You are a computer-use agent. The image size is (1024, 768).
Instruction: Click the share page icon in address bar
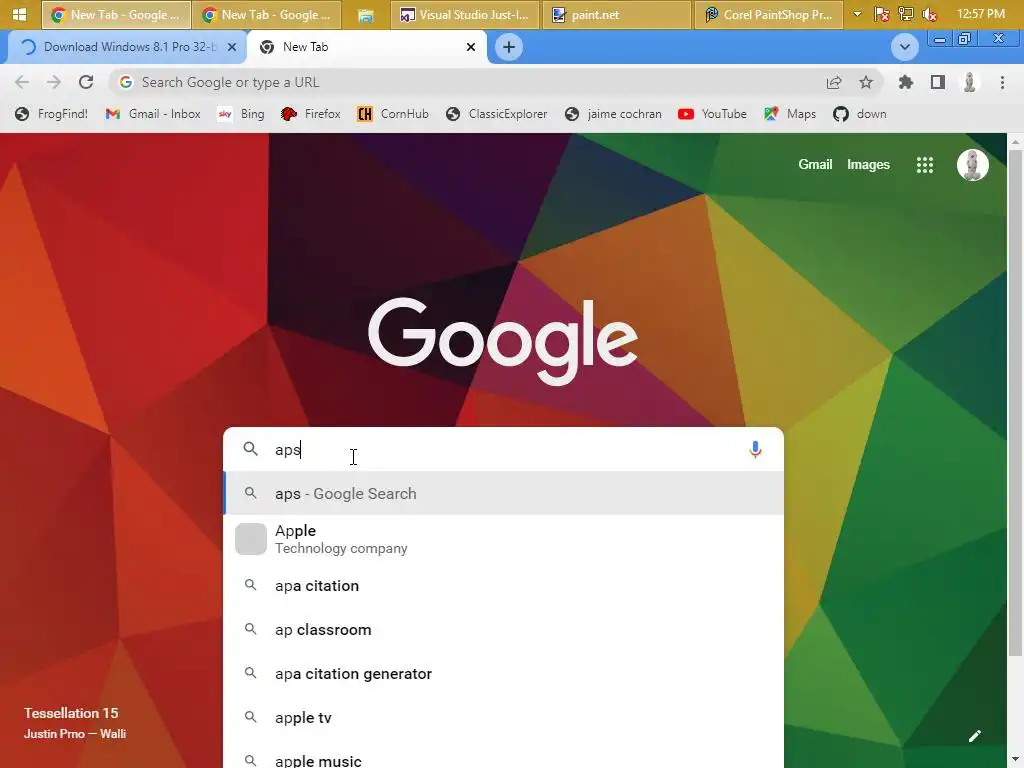[834, 82]
